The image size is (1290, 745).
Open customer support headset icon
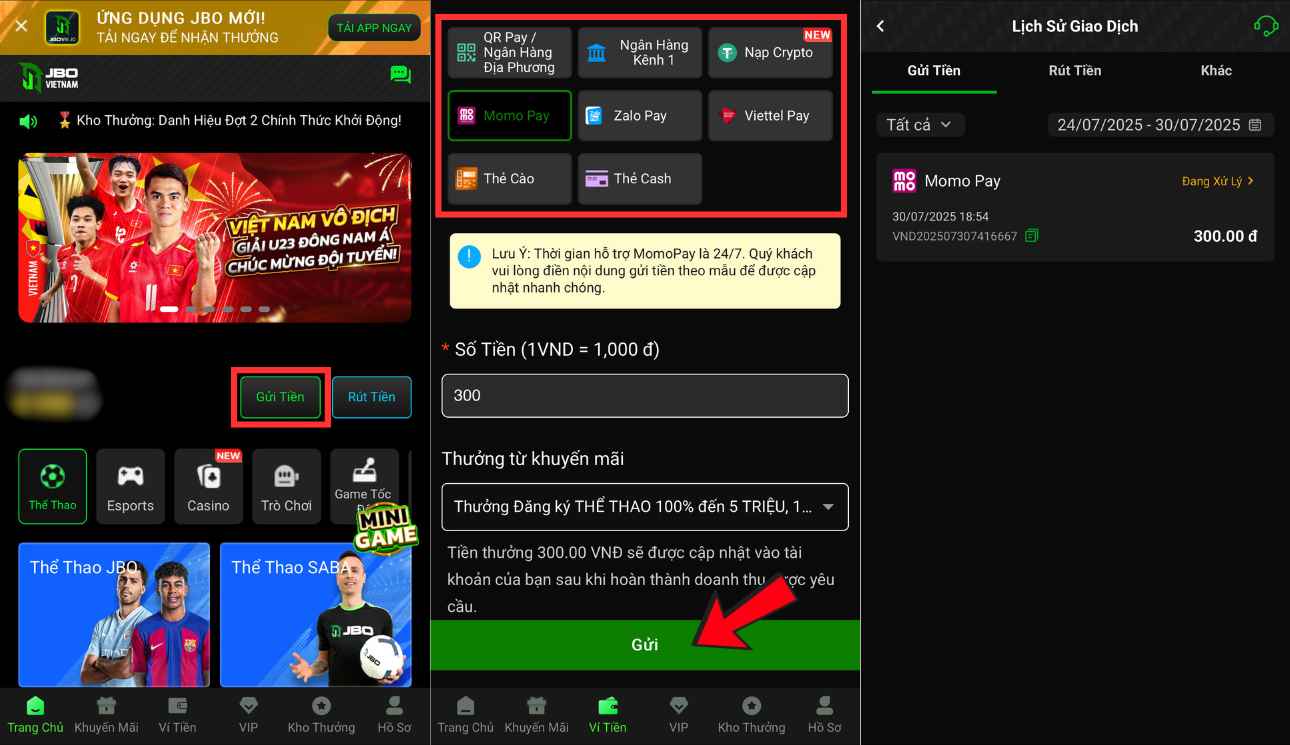click(x=1266, y=26)
